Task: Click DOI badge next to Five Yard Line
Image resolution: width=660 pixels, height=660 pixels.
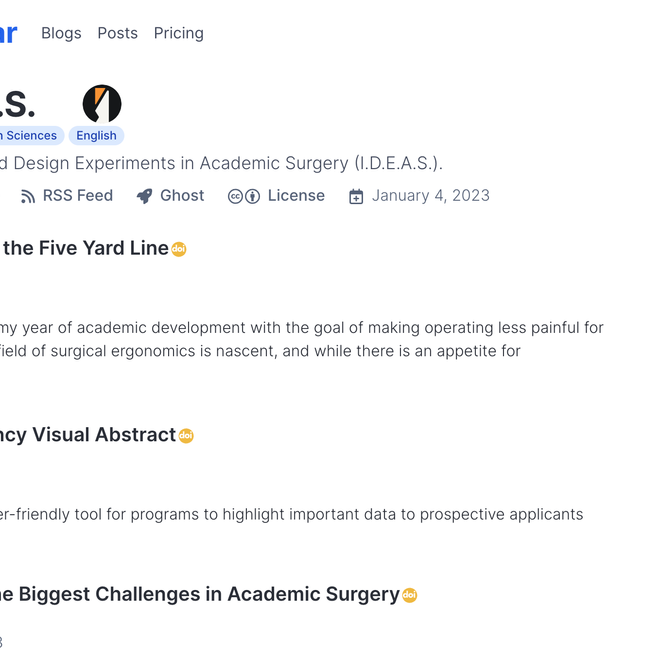Action: [179, 249]
